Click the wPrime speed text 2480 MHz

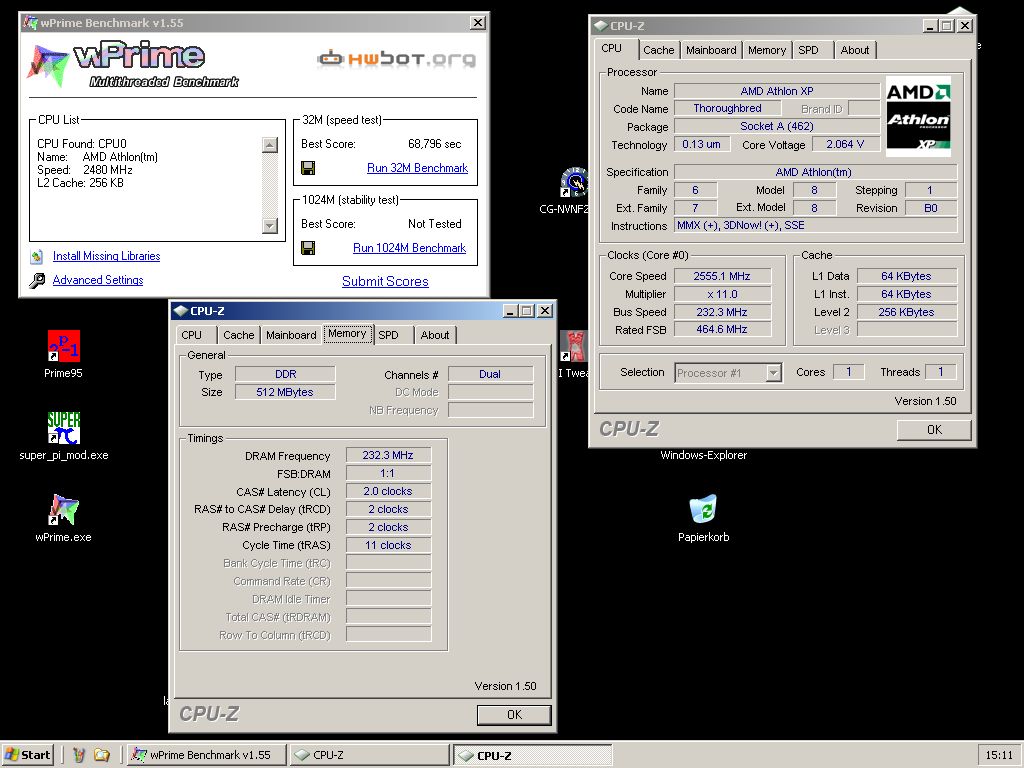(x=108, y=170)
